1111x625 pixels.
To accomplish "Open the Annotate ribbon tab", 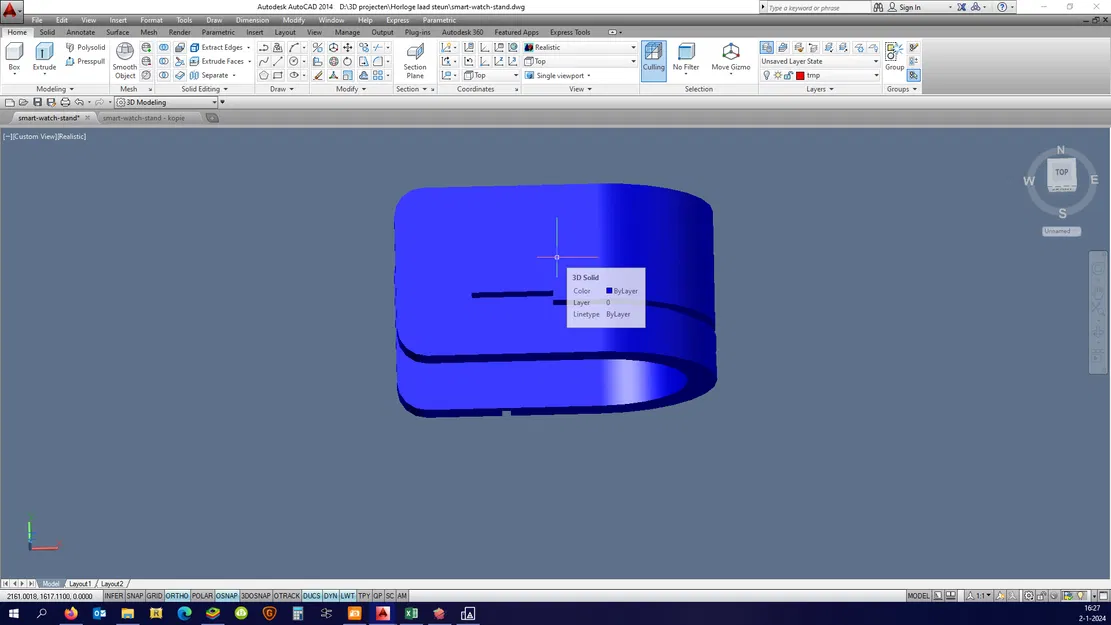I will tap(81, 32).
